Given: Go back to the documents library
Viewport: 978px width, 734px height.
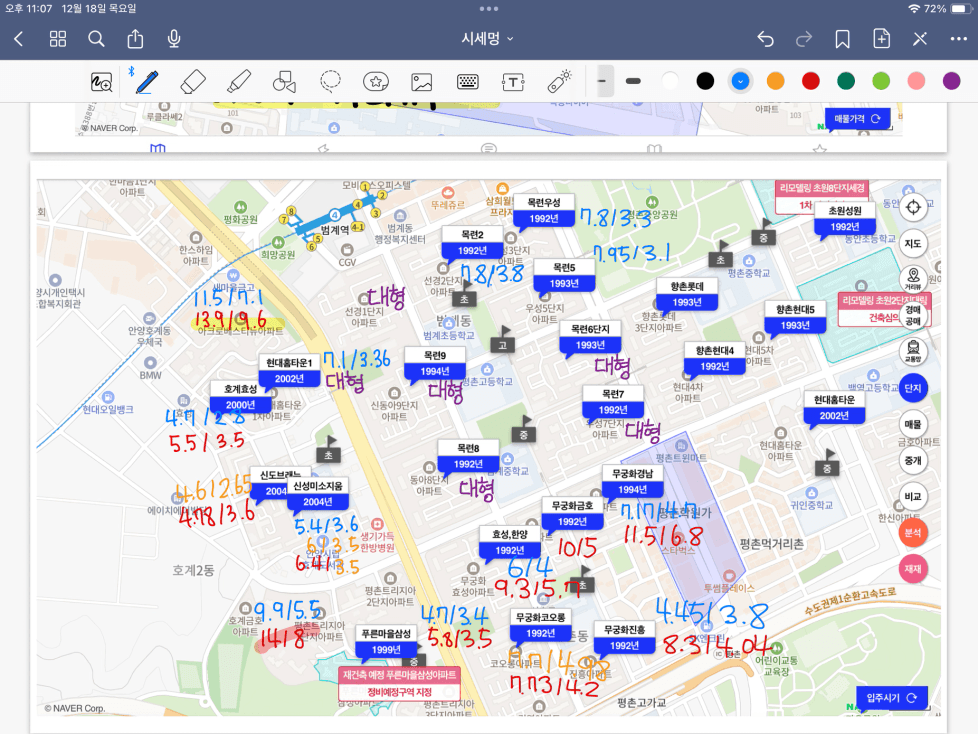Looking at the screenshot, I should (19, 39).
